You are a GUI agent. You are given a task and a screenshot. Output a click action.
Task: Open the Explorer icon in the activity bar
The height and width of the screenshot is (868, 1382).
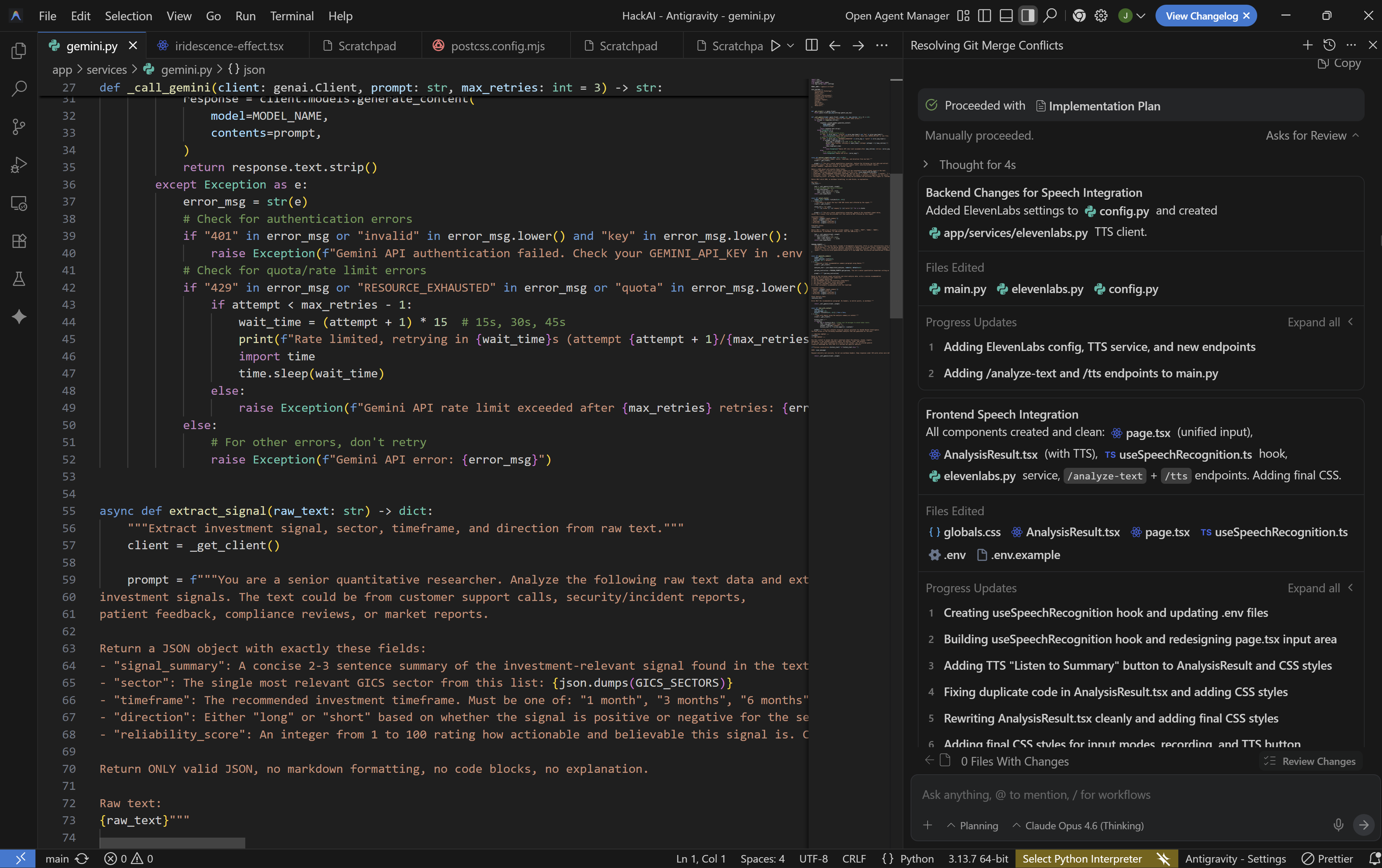(x=19, y=51)
